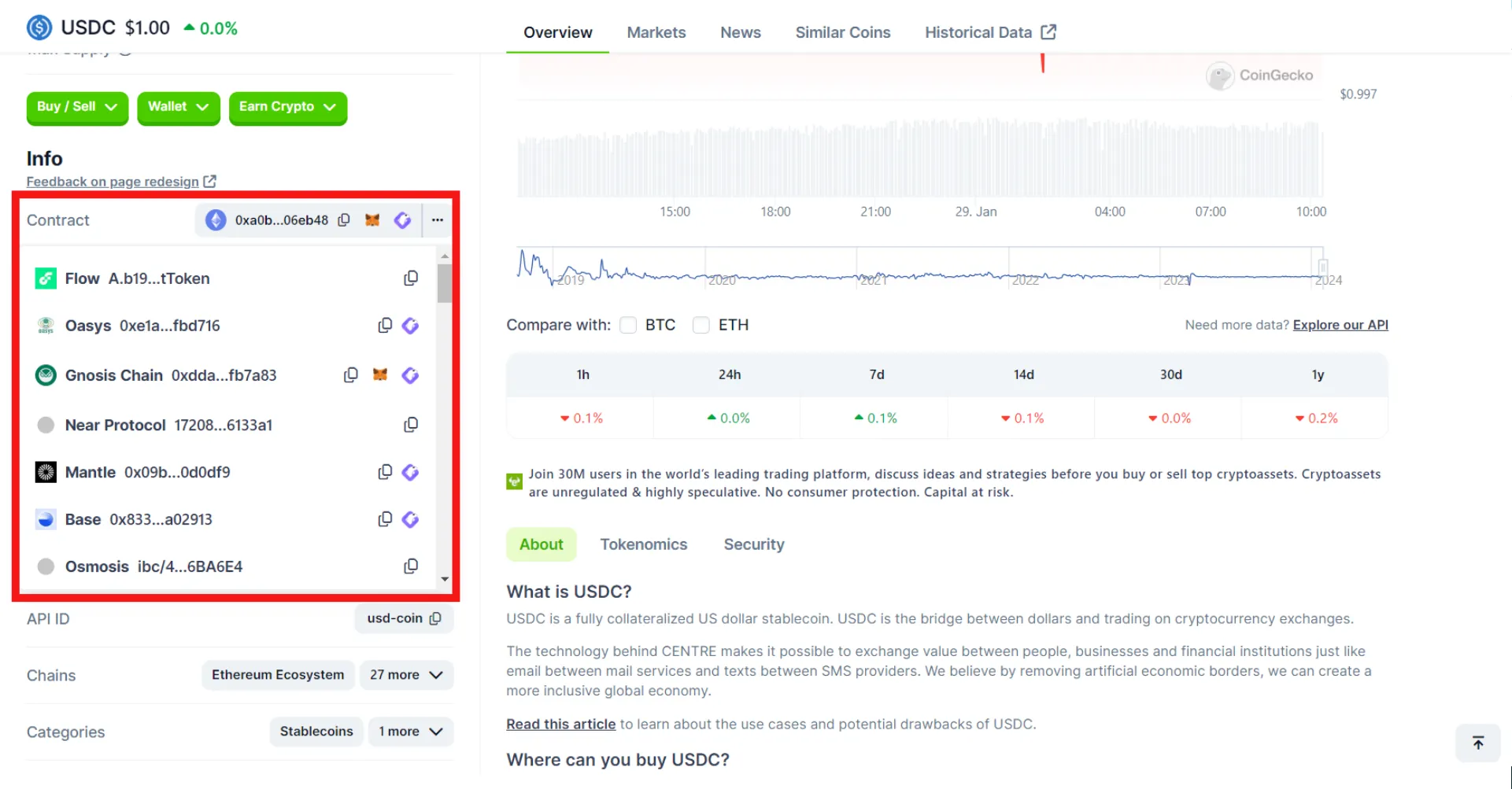The width and height of the screenshot is (1512, 789).
Task: Copy the Gnosis Chain contract address
Action: coord(351,375)
